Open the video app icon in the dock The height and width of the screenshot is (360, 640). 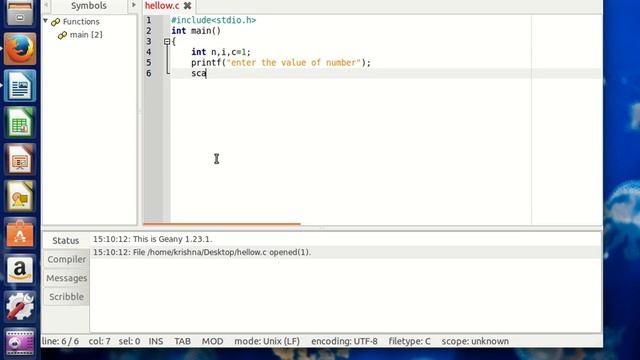point(20,344)
